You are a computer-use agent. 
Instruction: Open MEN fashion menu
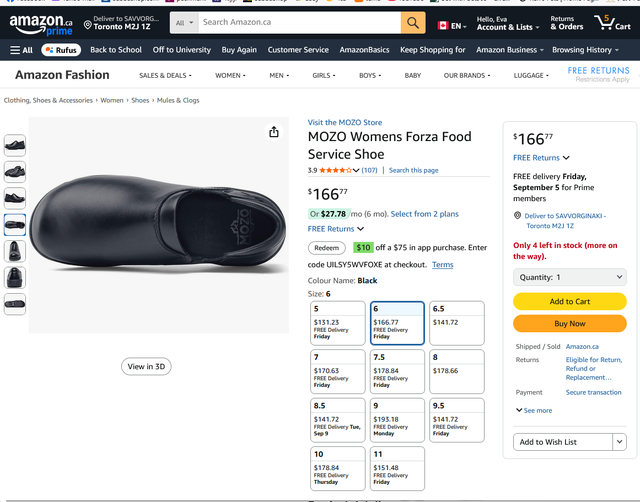279,76
